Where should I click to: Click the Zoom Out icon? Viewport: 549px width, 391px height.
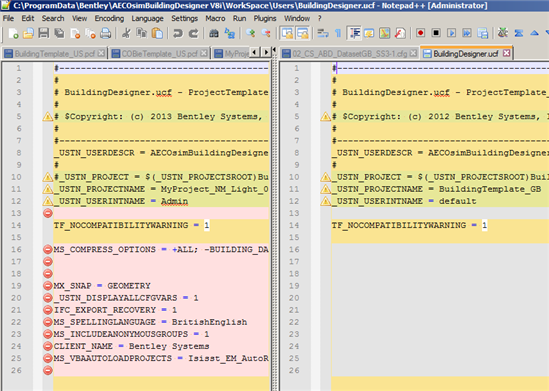point(266,33)
